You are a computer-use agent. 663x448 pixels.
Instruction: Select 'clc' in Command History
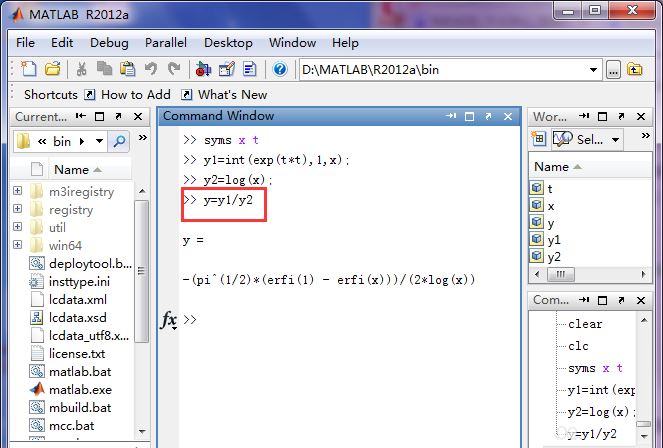pyautogui.click(x=578, y=346)
